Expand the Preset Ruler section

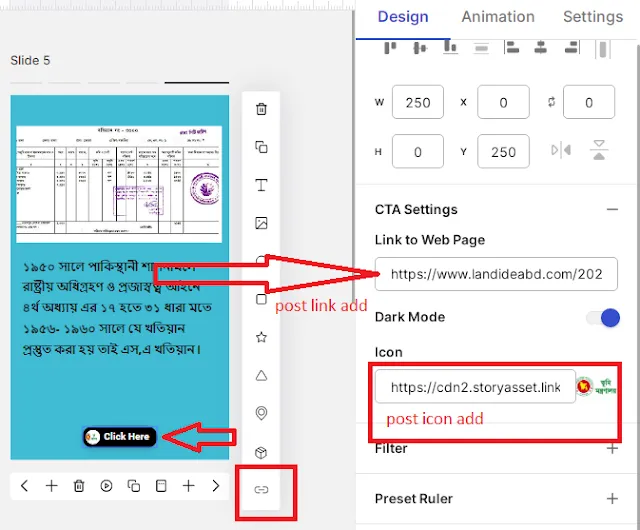pos(611,498)
